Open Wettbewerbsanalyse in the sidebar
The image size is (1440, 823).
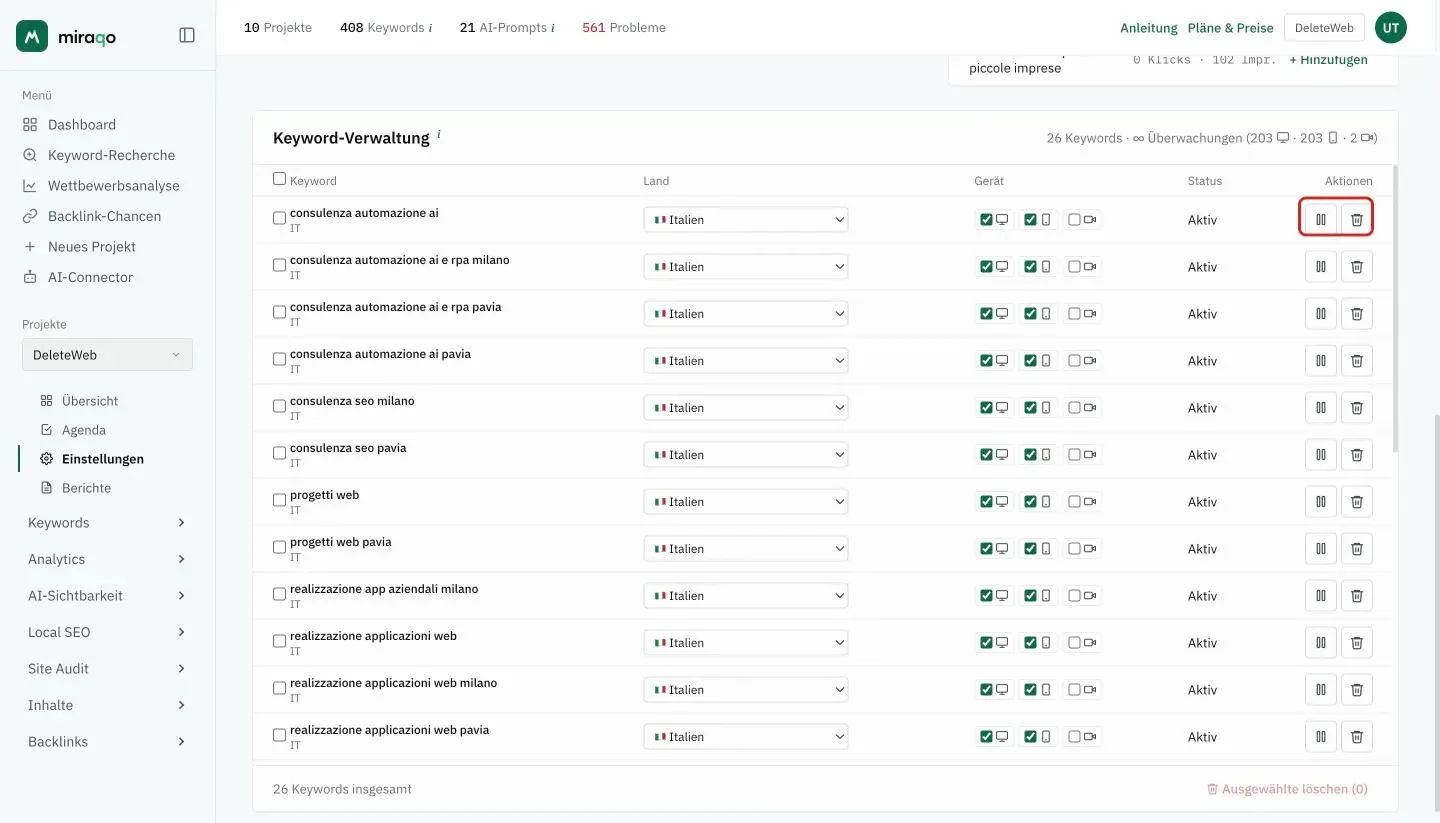tap(100, 185)
